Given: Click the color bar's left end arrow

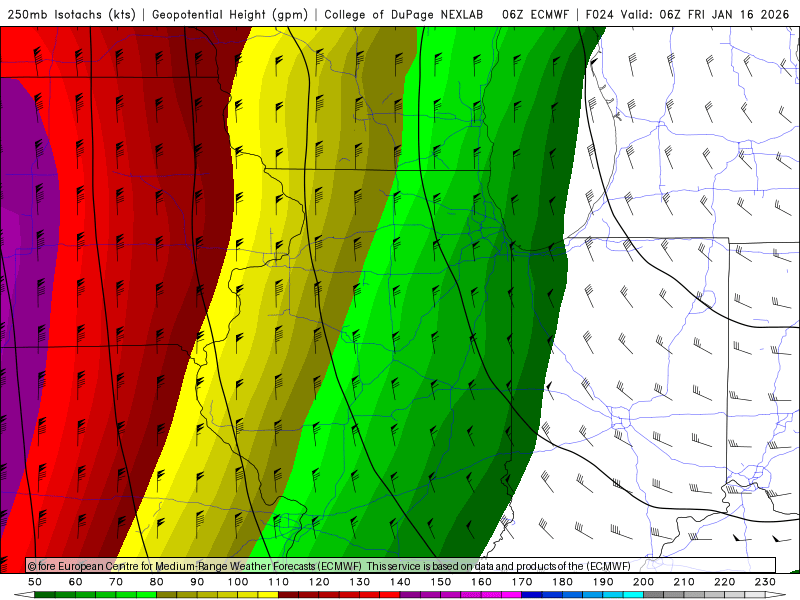Looking at the screenshot, I should (x=24, y=595).
